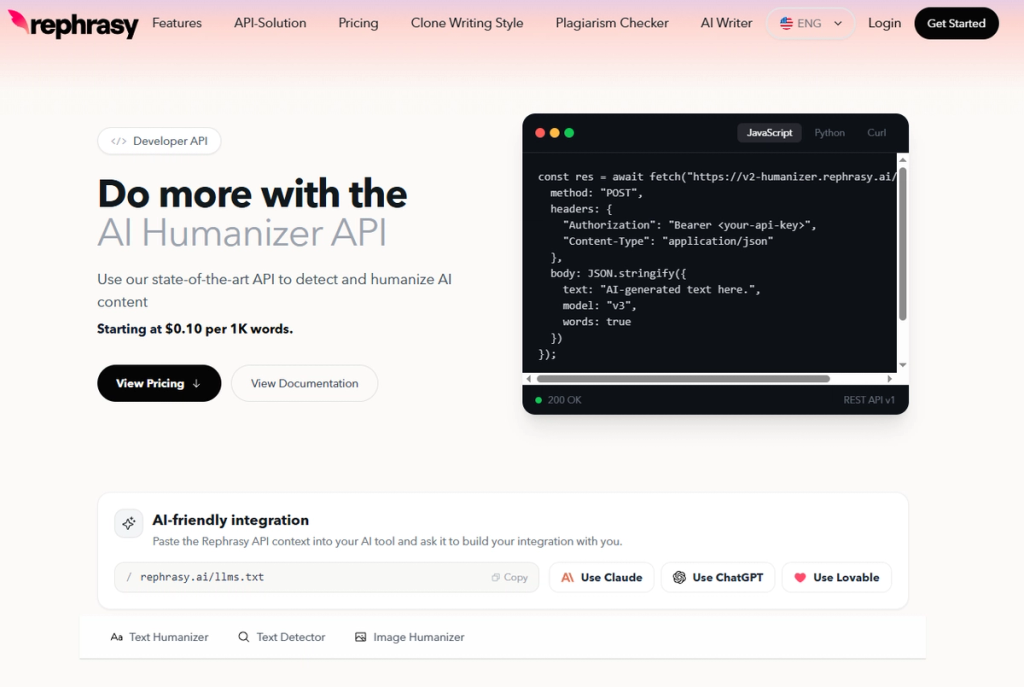Click the Claude logo icon
The image size is (1024, 687).
[568, 577]
